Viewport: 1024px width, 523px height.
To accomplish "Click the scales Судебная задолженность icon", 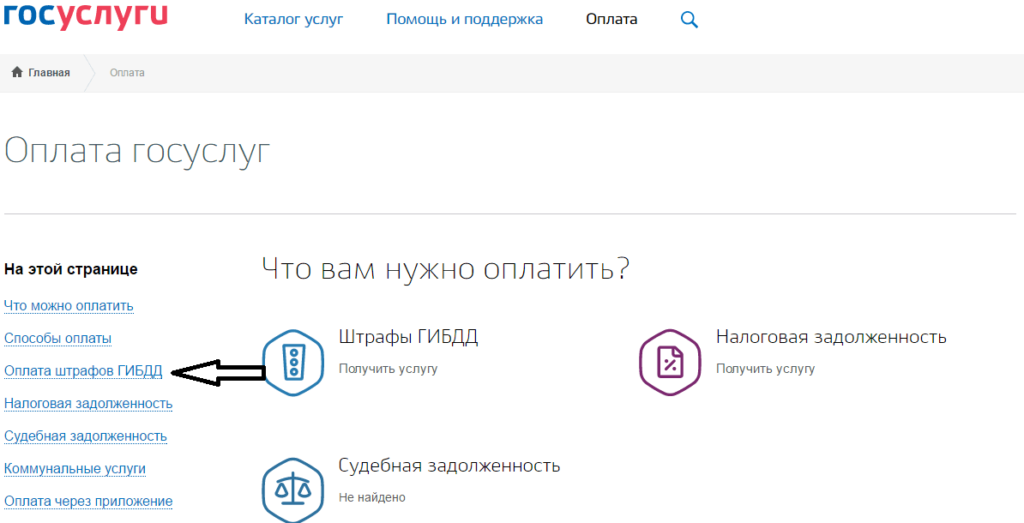I will click(293, 488).
